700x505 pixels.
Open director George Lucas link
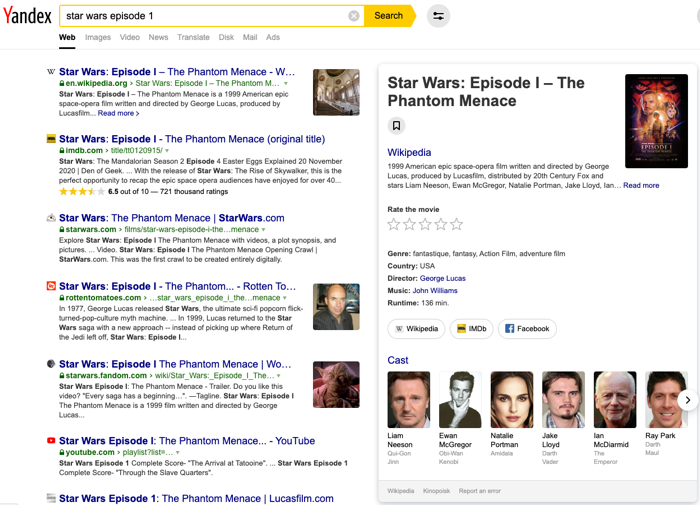tap(442, 278)
